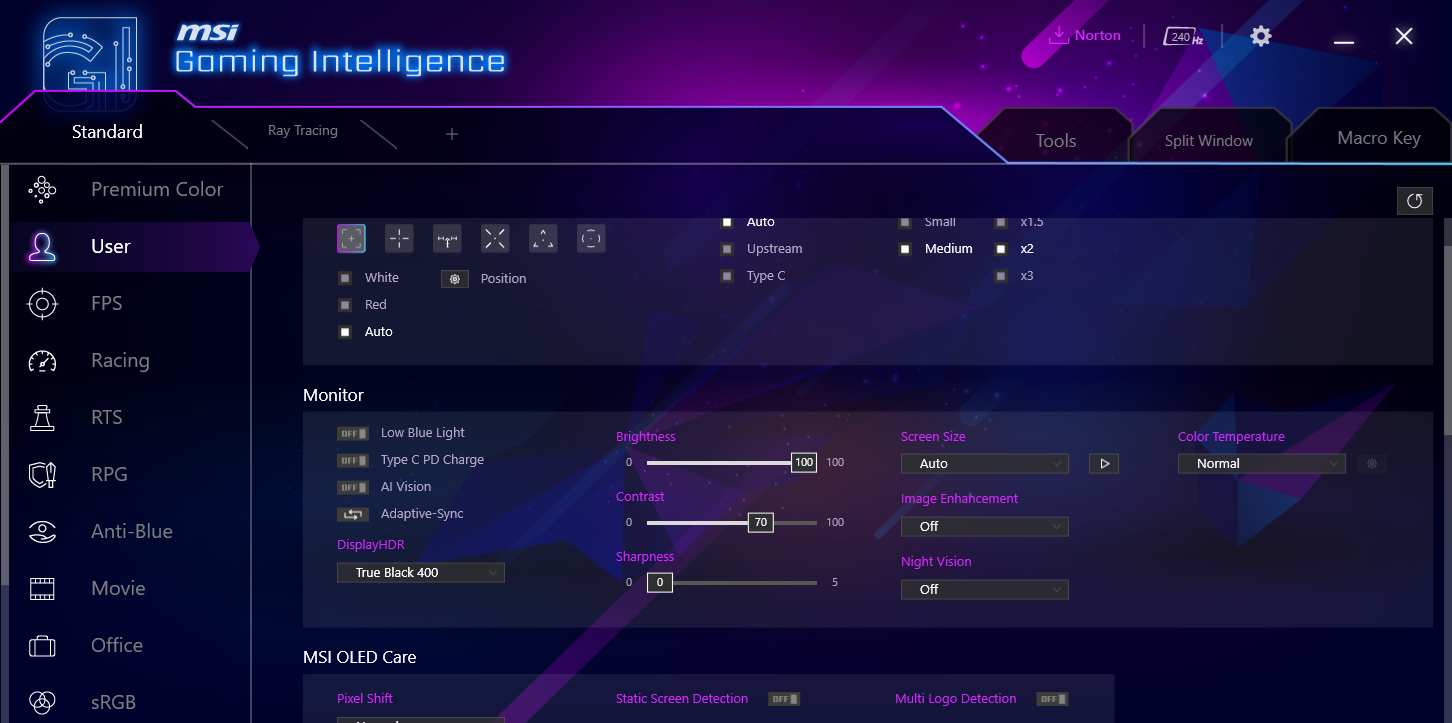Select the White crosshair color option
1452x723 pixels.
click(x=345, y=278)
